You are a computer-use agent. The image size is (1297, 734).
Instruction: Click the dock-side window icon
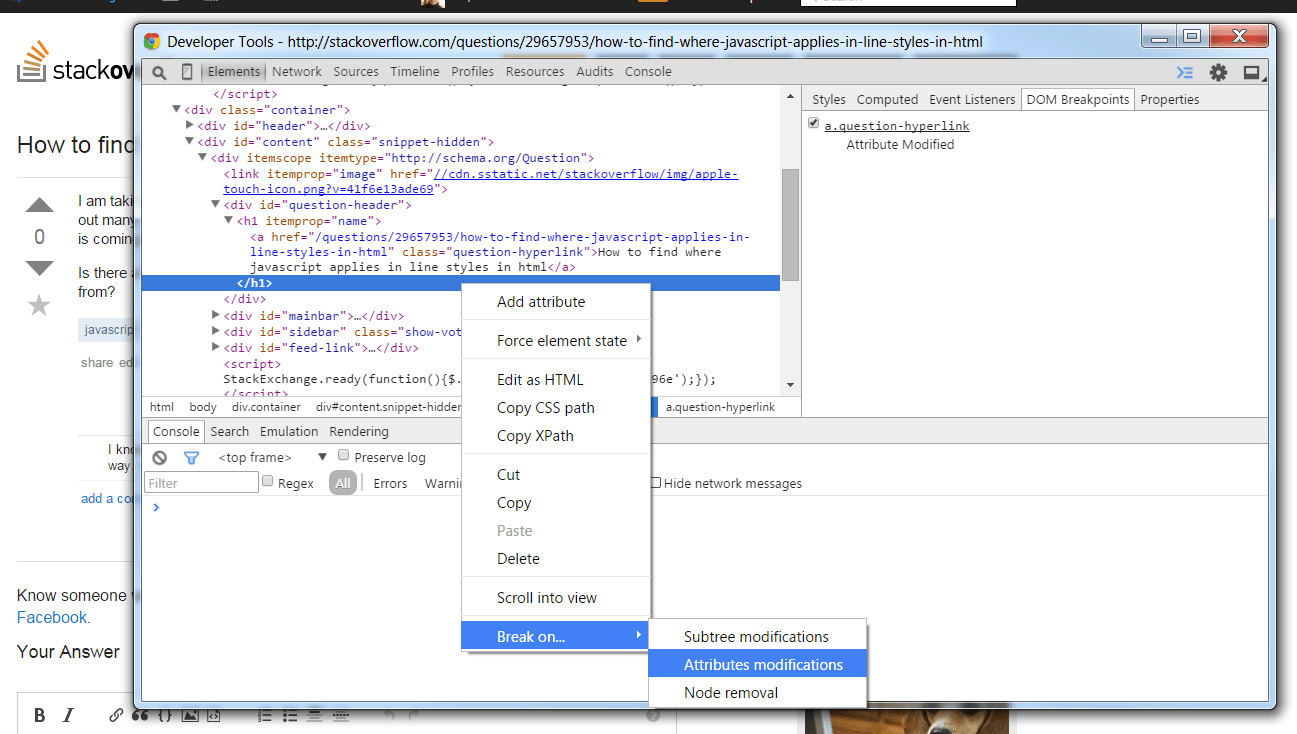pyautogui.click(x=1251, y=72)
